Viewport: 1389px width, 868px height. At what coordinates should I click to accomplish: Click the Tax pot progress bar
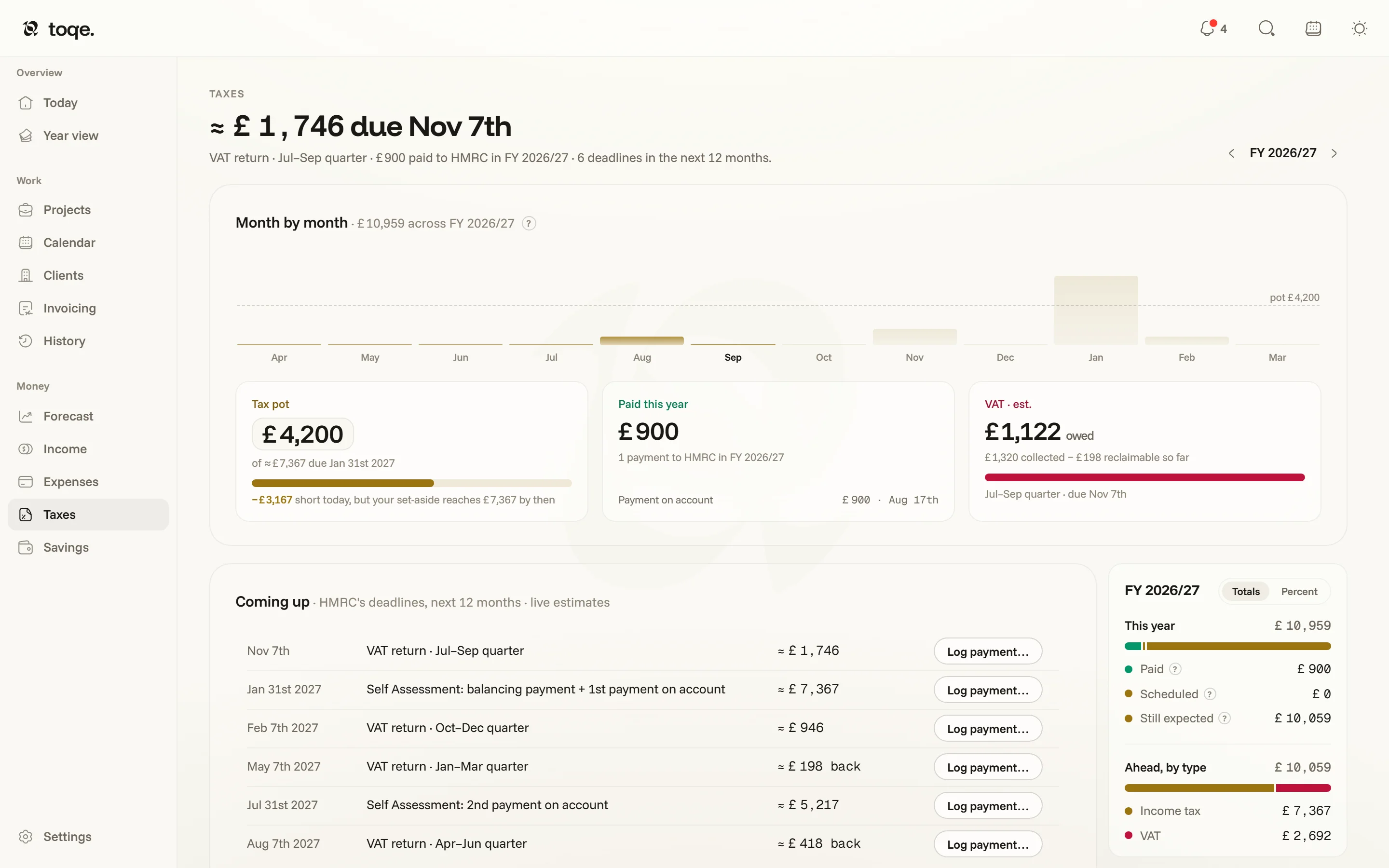[x=411, y=483]
